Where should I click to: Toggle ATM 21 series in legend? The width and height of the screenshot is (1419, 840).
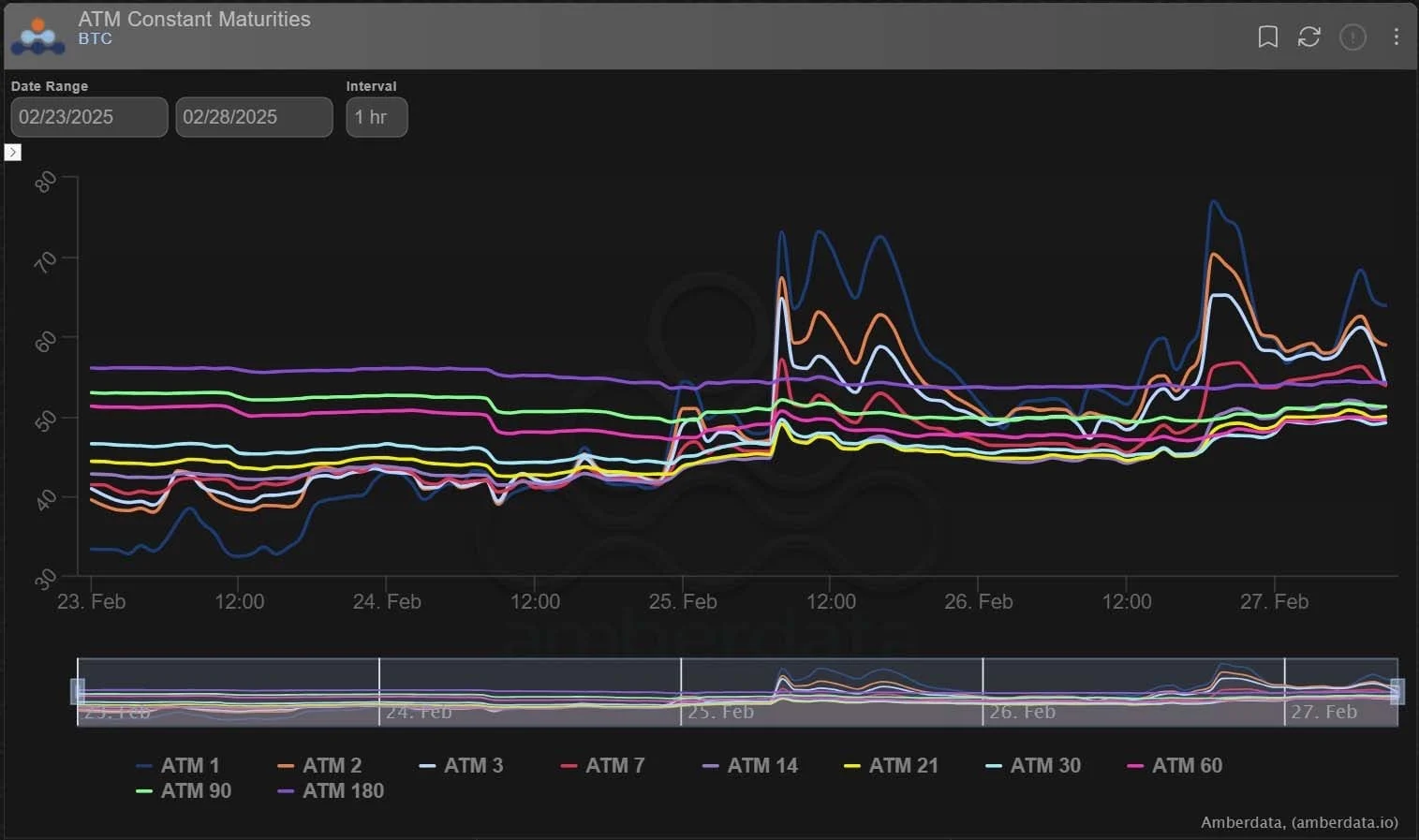point(892,765)
